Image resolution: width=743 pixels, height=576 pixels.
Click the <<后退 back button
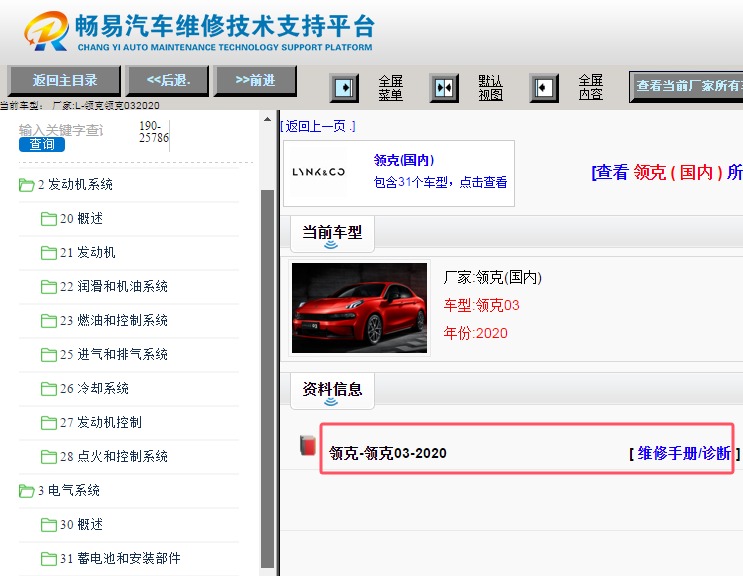coord(168,81)
